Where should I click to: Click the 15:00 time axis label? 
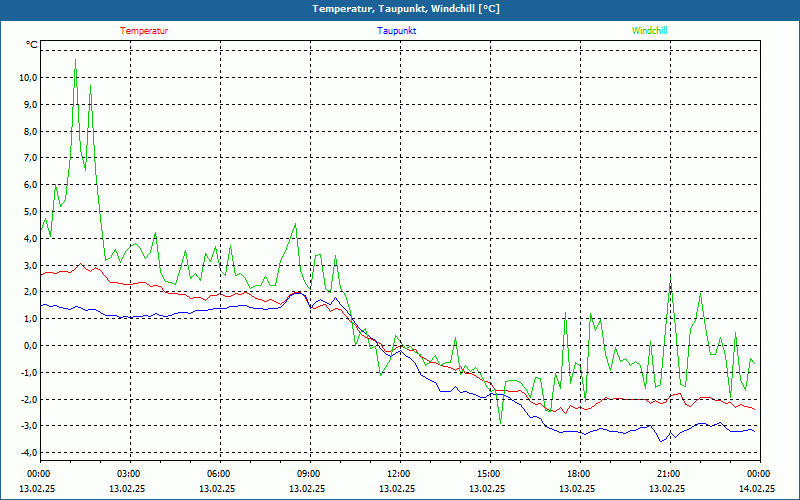click(488, 474)
